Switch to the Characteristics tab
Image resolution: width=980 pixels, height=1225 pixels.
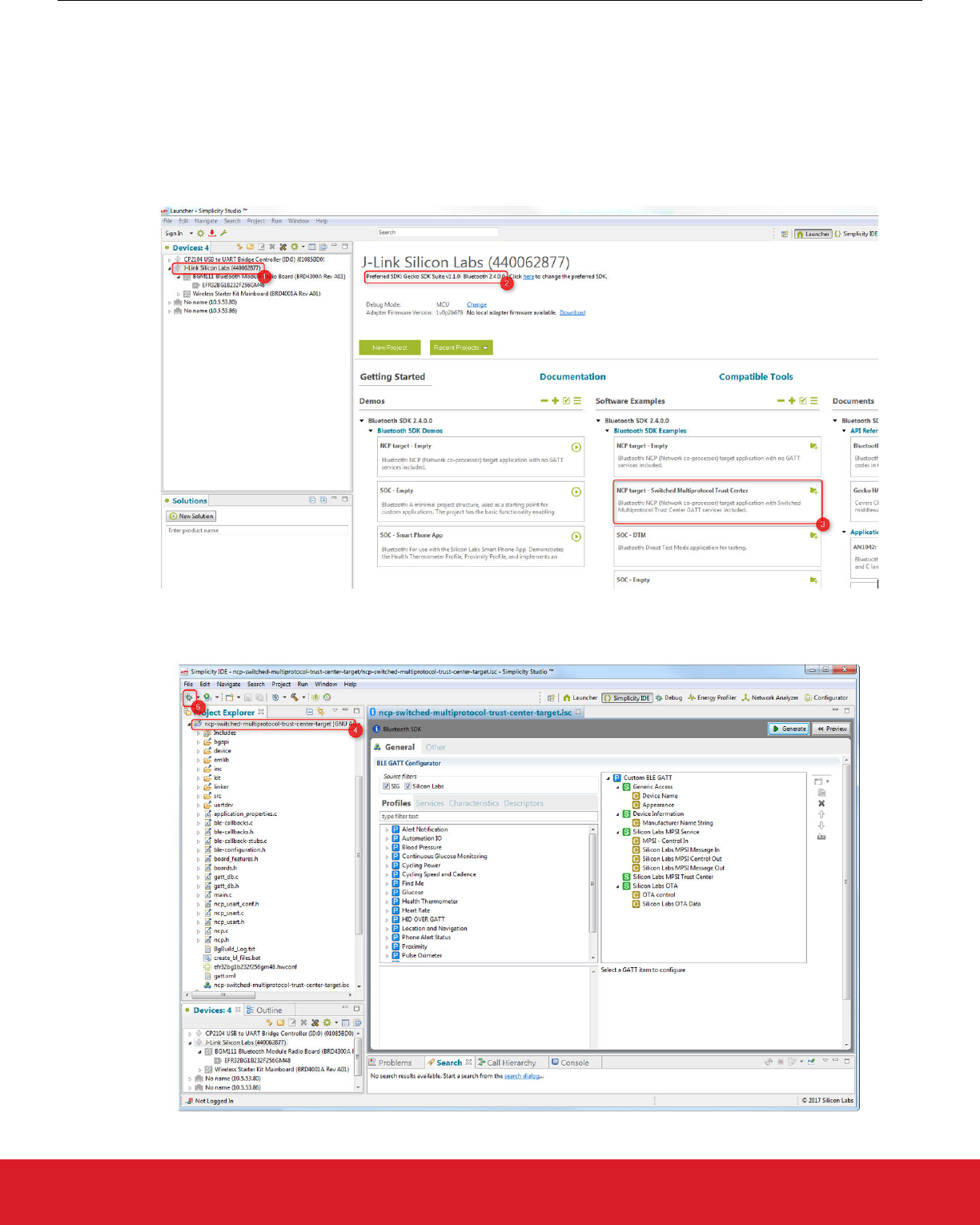click(474, 803)
